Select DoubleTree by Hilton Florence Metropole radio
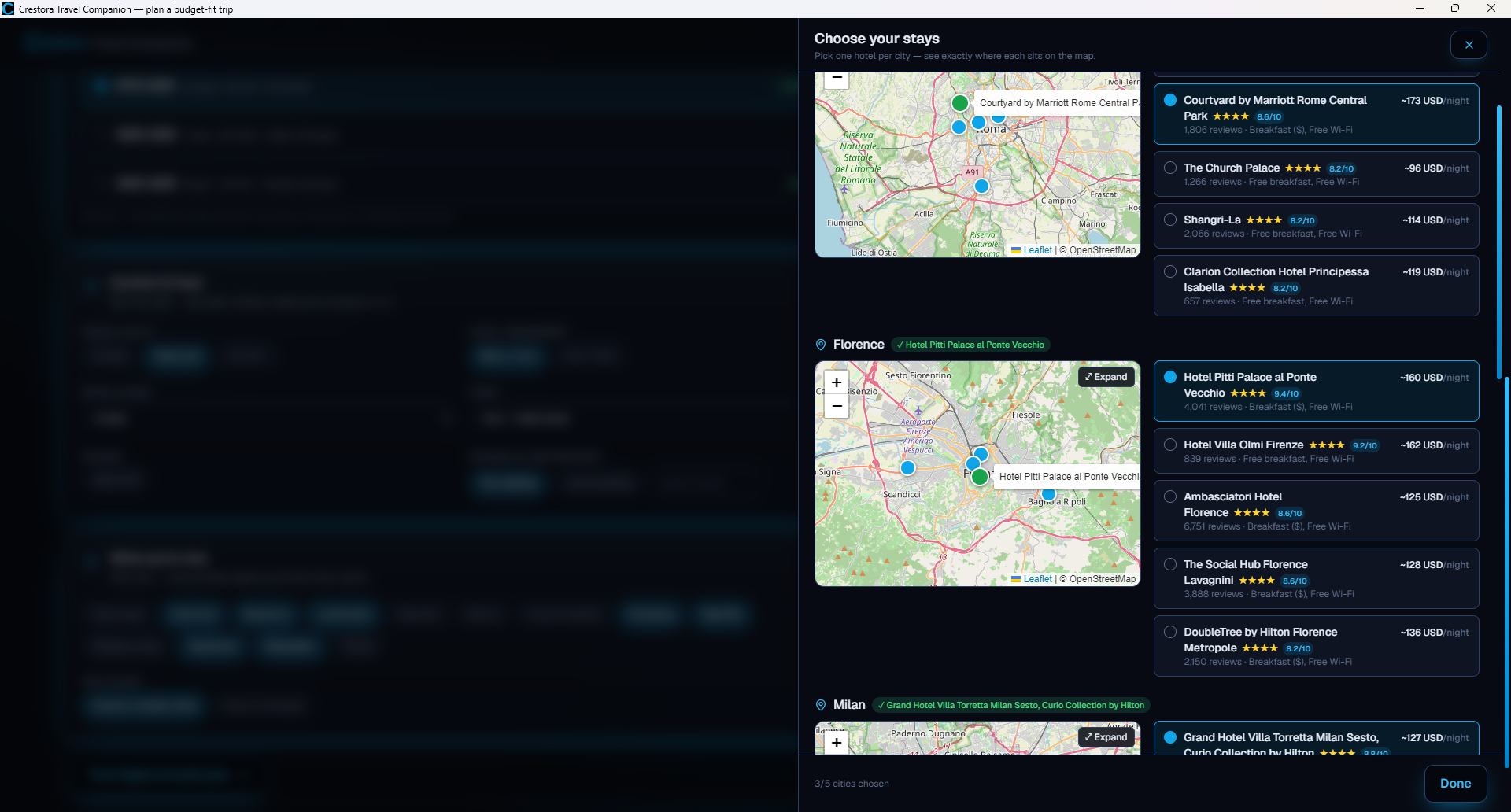Viewport: 1511px width, 812px height. click(x=1170, y=632)
